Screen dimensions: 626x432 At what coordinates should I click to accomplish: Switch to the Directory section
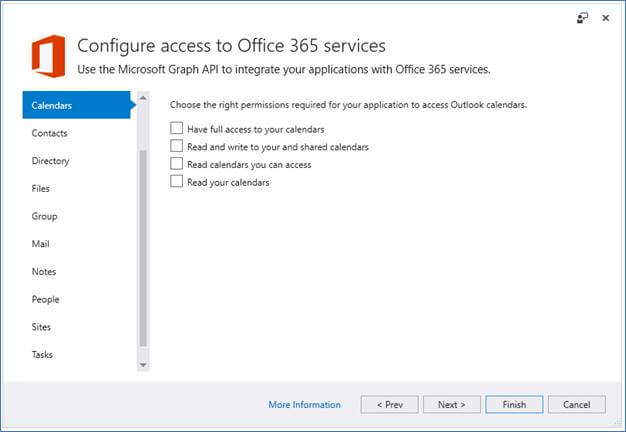tap(50, 161)
